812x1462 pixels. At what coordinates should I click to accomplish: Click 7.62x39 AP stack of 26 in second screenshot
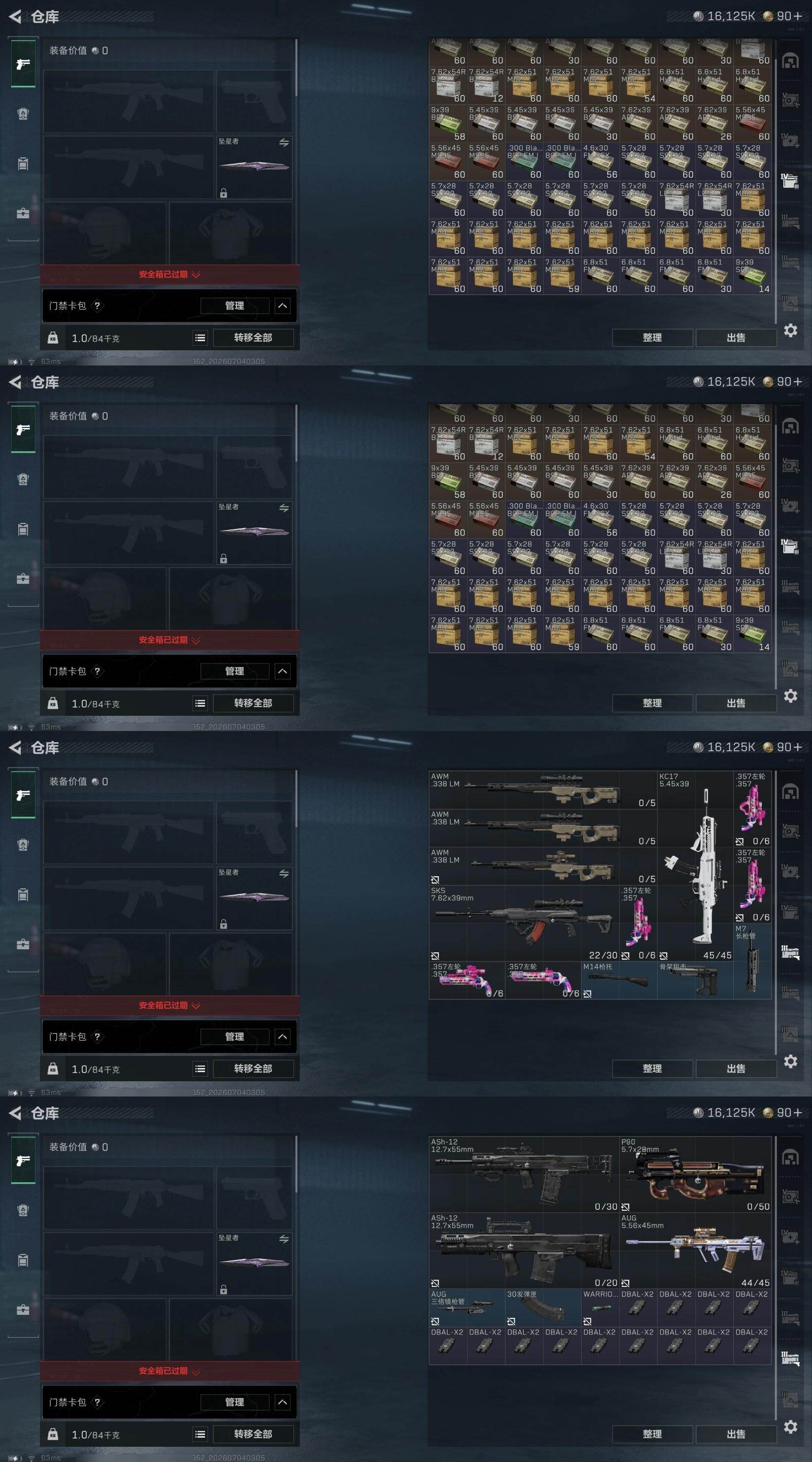[715, 481]
